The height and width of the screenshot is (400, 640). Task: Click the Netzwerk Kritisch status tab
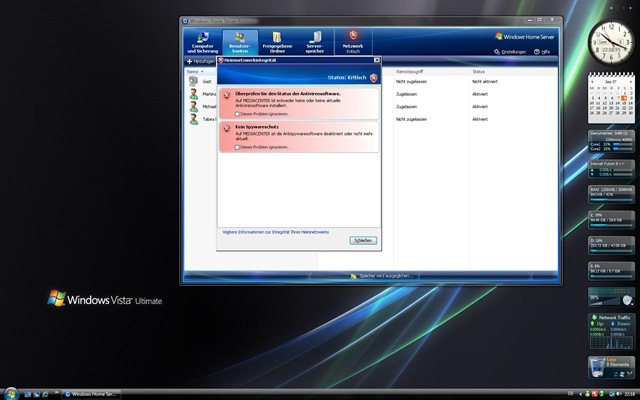[353, 42]
